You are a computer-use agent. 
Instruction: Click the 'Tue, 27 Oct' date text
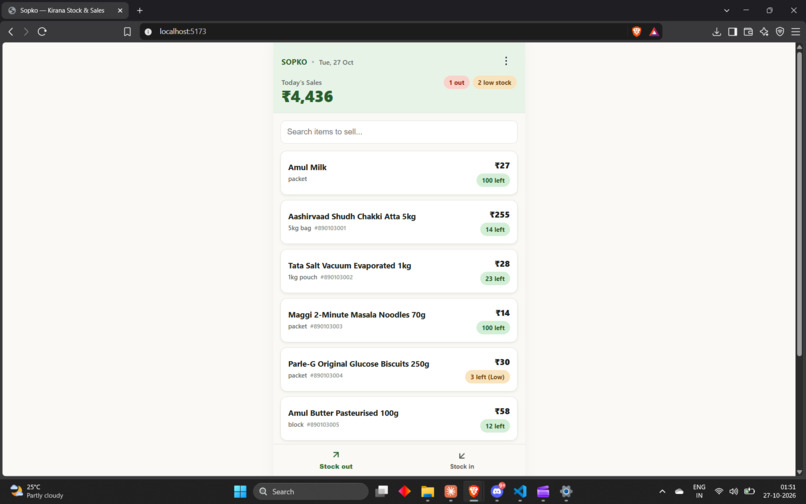[x=336, y=62]
